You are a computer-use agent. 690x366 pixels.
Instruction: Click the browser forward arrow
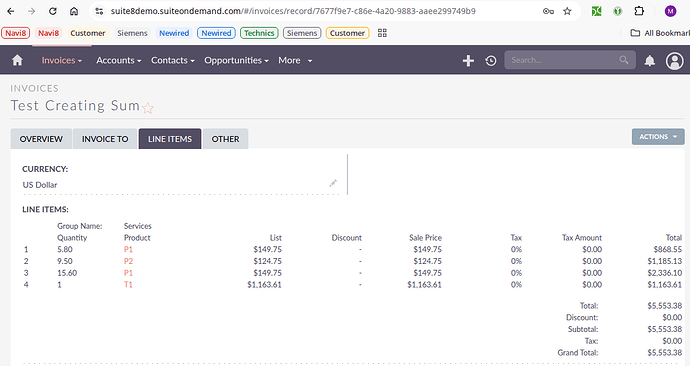coord(31,11)
